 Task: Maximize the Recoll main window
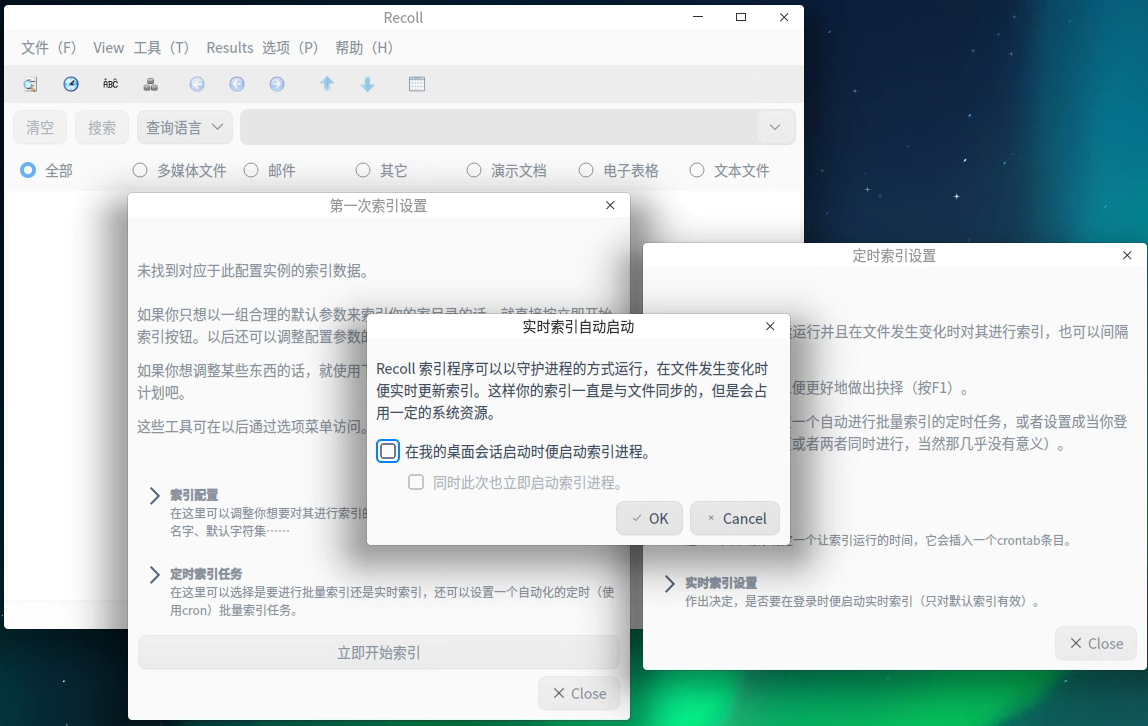coord(741,17)
